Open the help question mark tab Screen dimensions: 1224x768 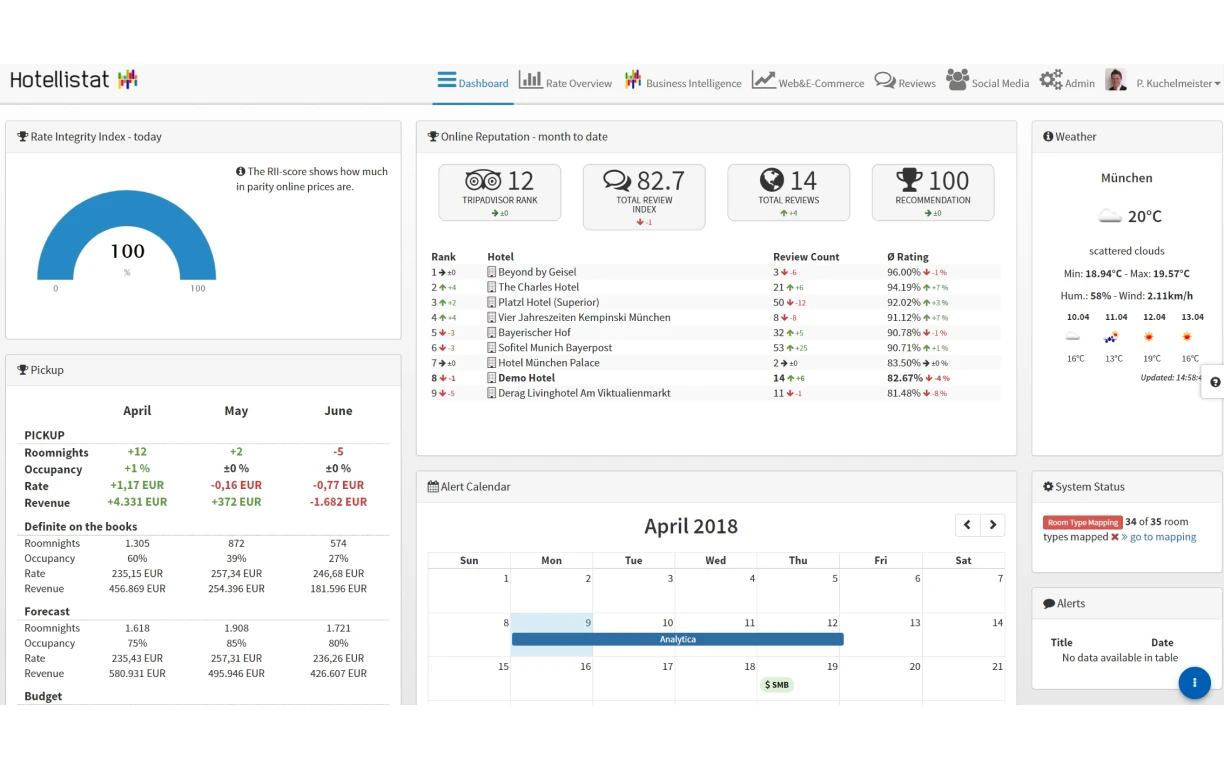tap(1214, 382)
